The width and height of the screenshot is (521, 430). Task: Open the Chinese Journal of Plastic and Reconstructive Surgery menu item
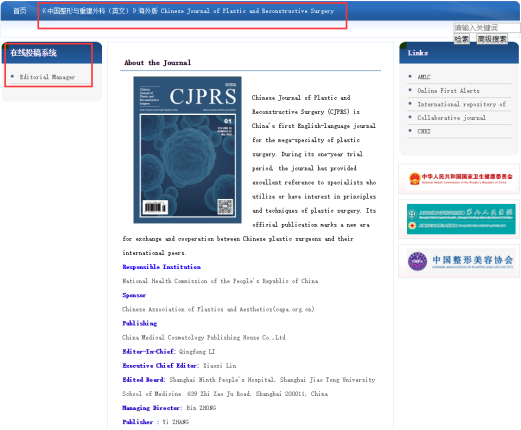(188, 11)
